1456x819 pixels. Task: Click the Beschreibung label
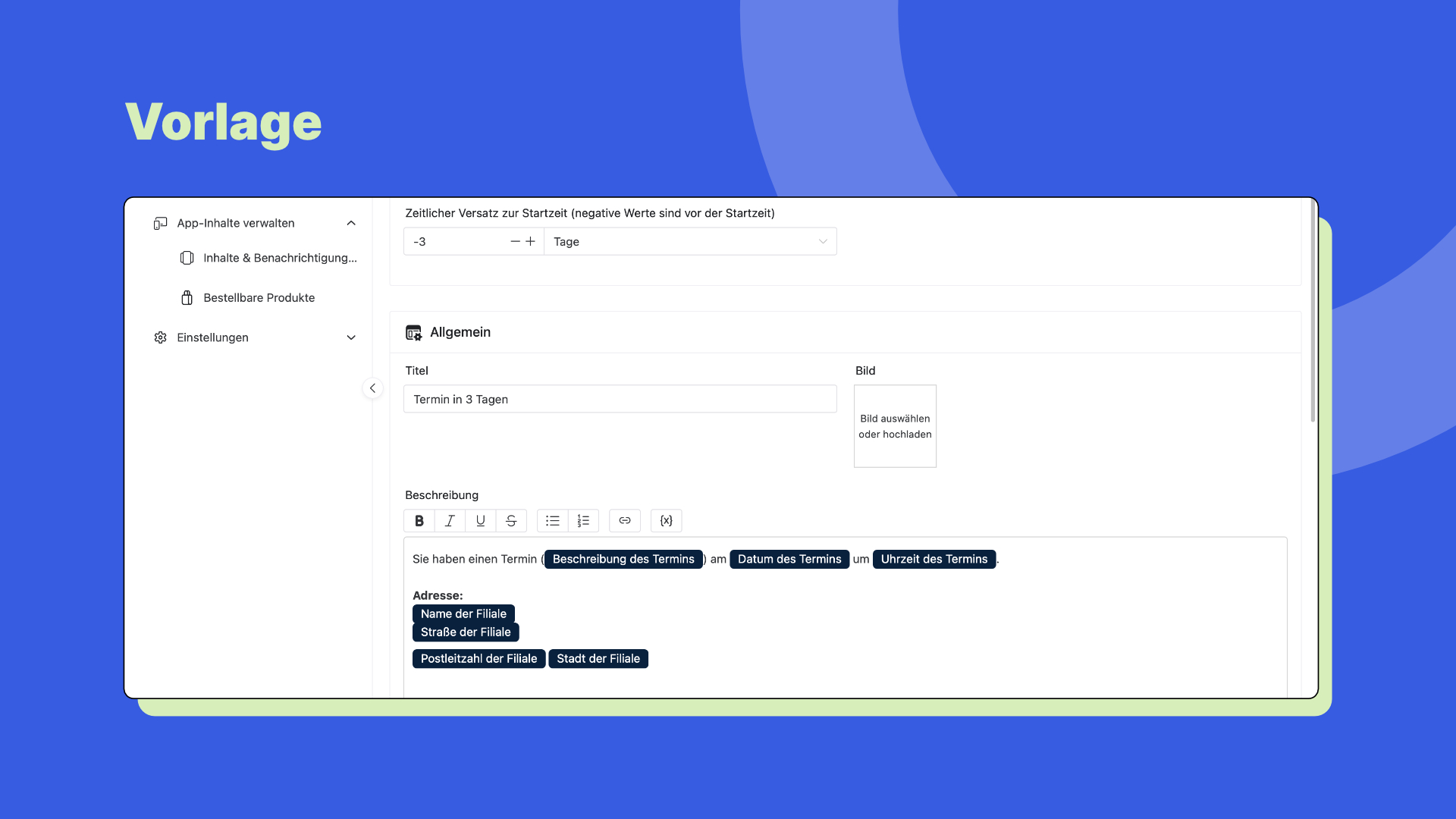point(441,495)
